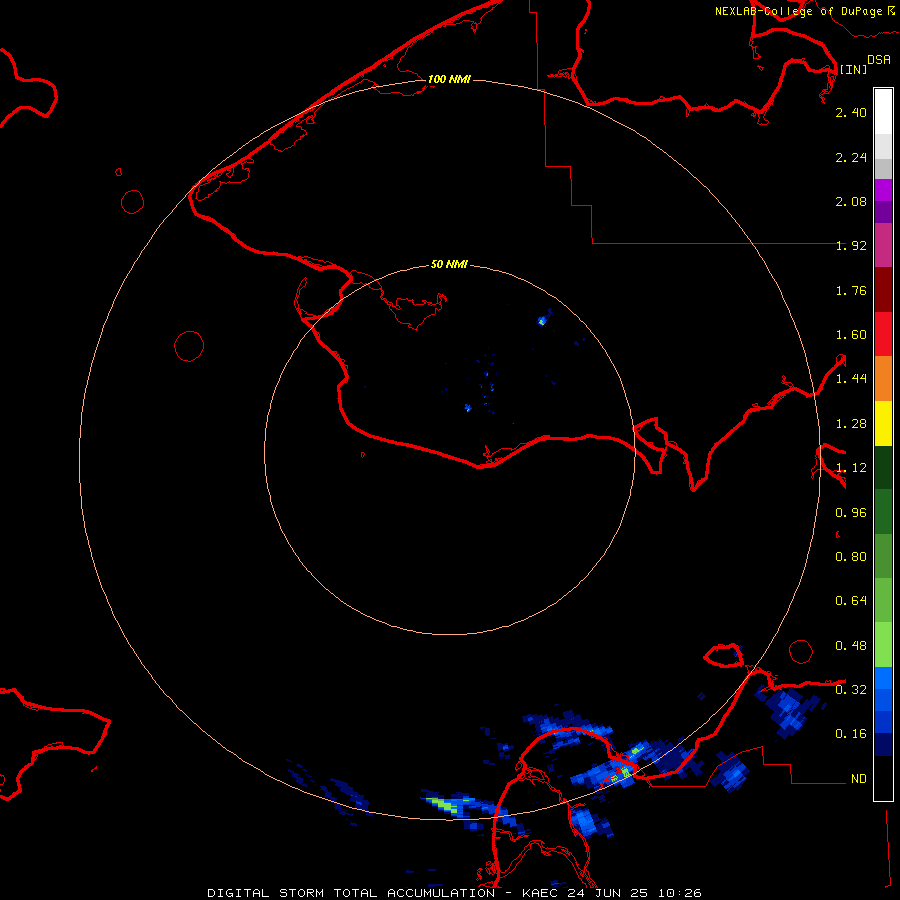The height and width of the screenshot is (900, 900).
Task: Click the 24 JUN 25 date
Action: (x=608, y=893)
